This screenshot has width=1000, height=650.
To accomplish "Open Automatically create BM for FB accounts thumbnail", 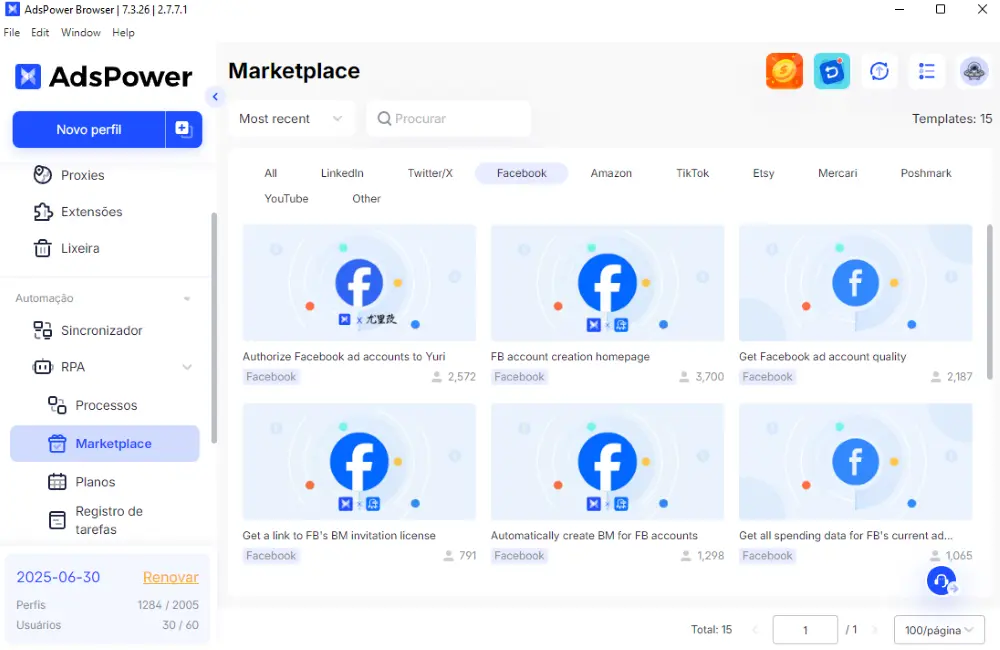I will point(607,462).
